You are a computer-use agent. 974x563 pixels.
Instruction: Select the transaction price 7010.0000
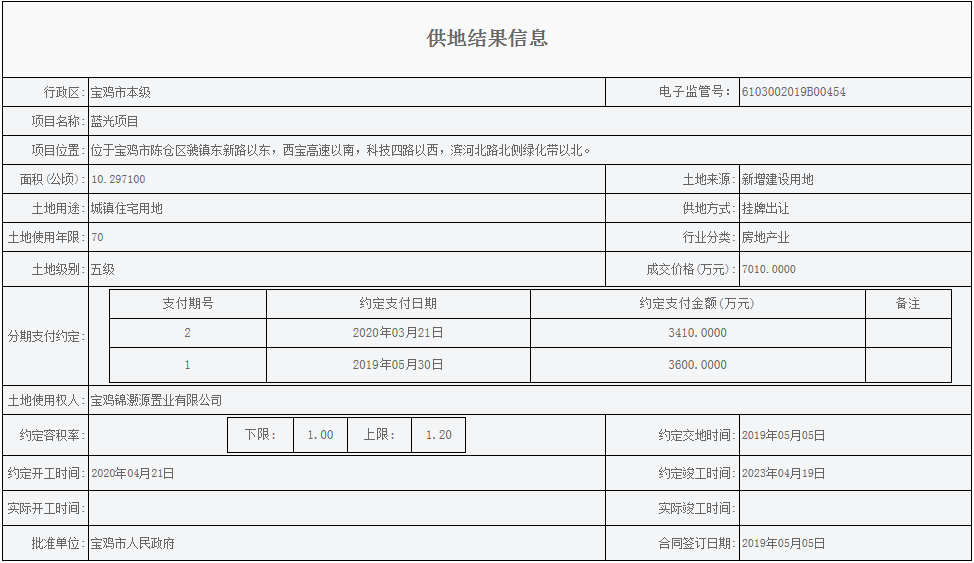click(x=769, y=269)
